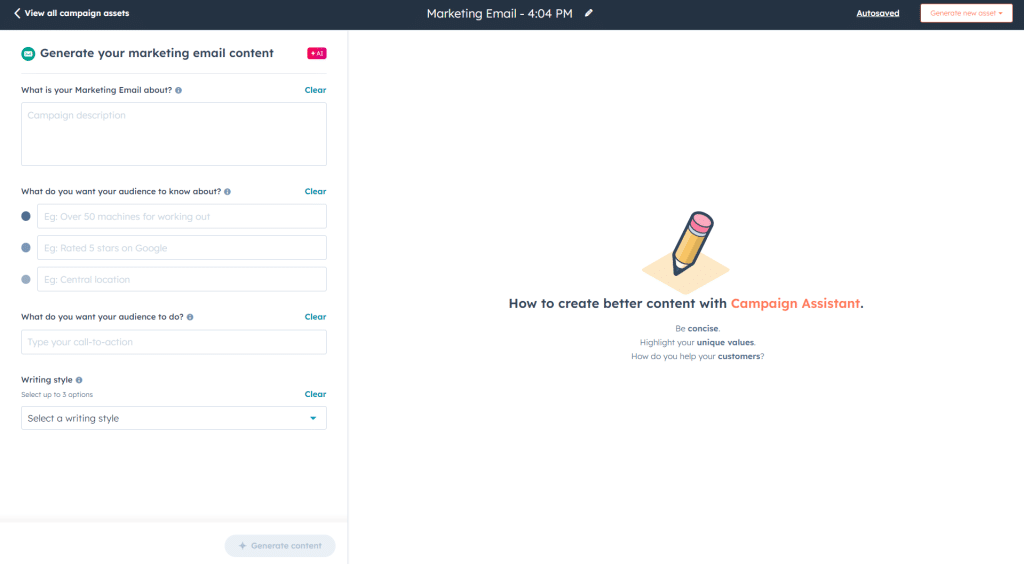Screen dimensions: 1024x564
Task: Click the pink AI badge
Action: click(x=316, y=53)
